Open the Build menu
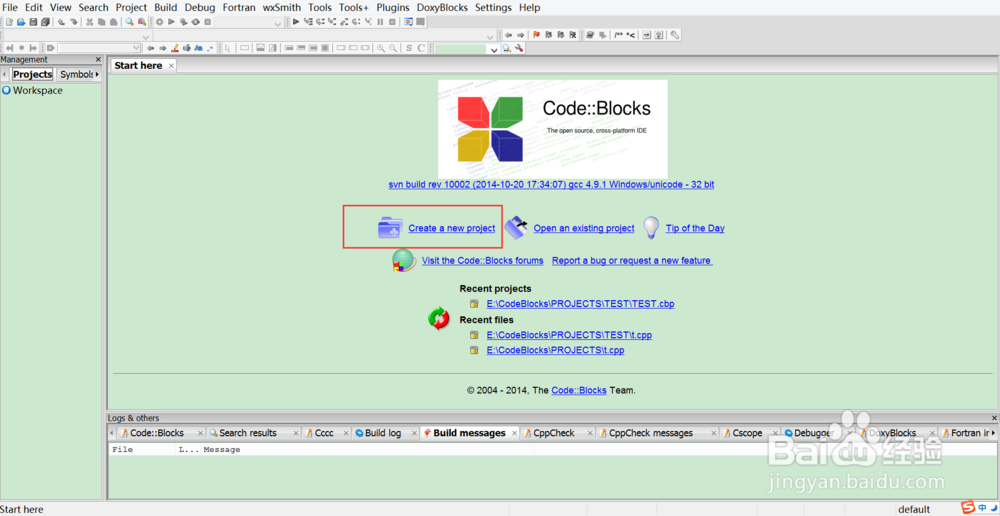1000x516 pixels. pyautogui.click(x=166, y=8)
